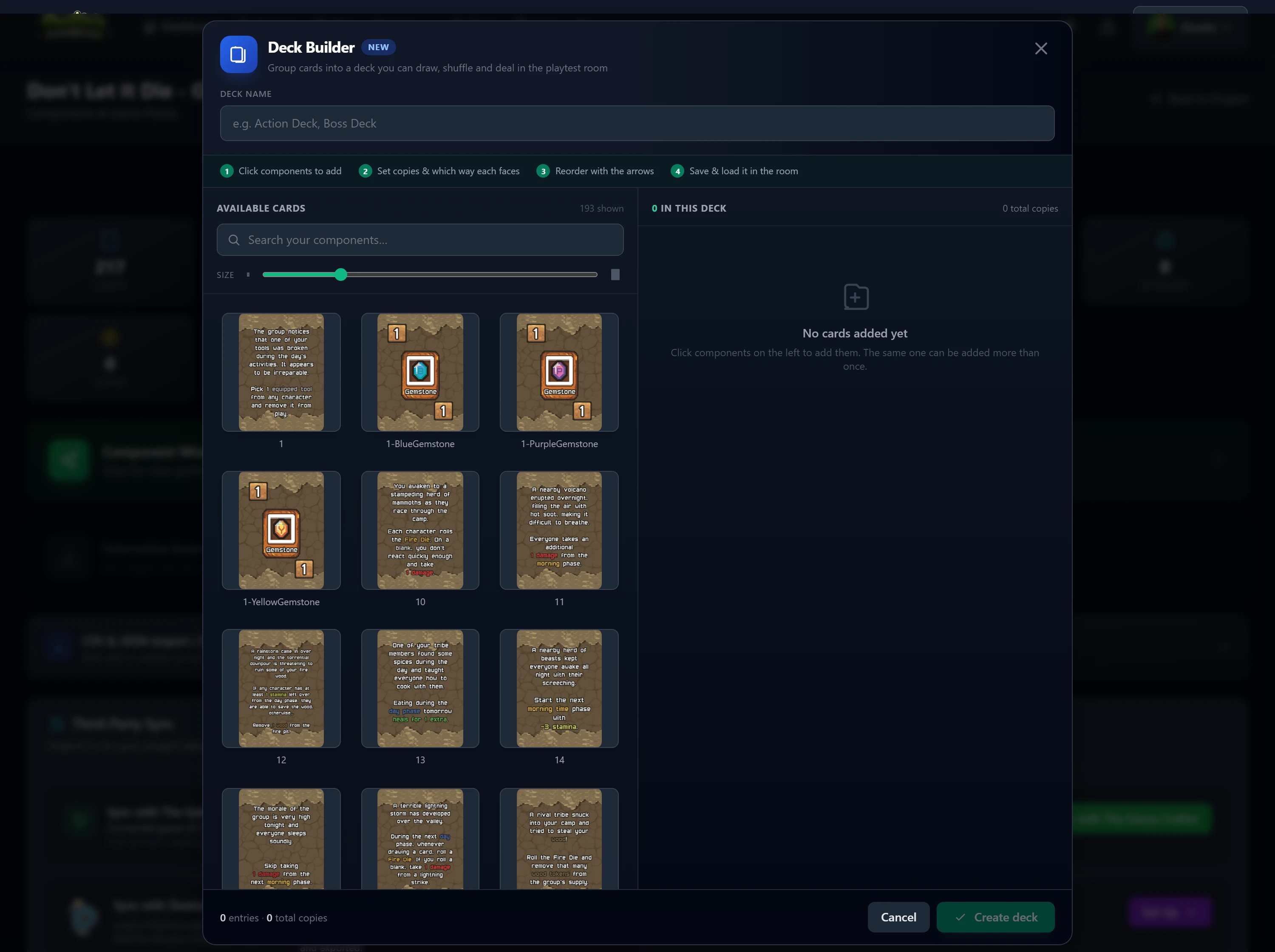Add card 12 about the rainstorm
Image resolution: width=1275 pixels, height=952 pixels.
281,688
